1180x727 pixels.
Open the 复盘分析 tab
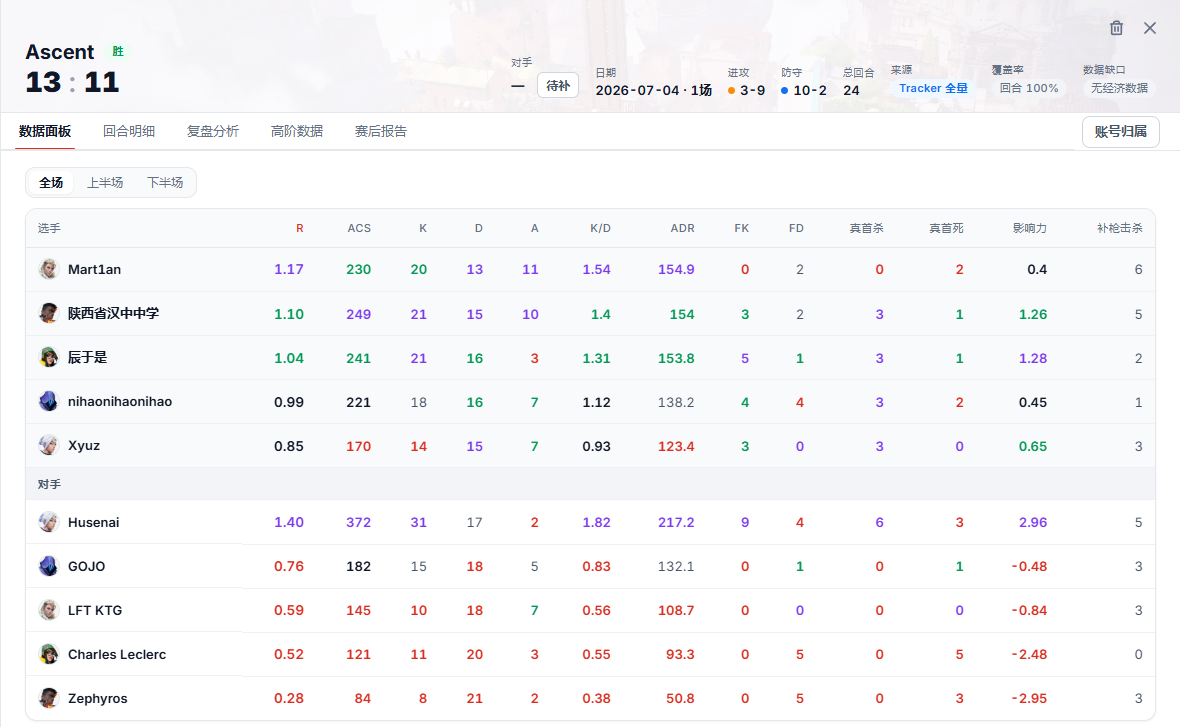[213, 131]
